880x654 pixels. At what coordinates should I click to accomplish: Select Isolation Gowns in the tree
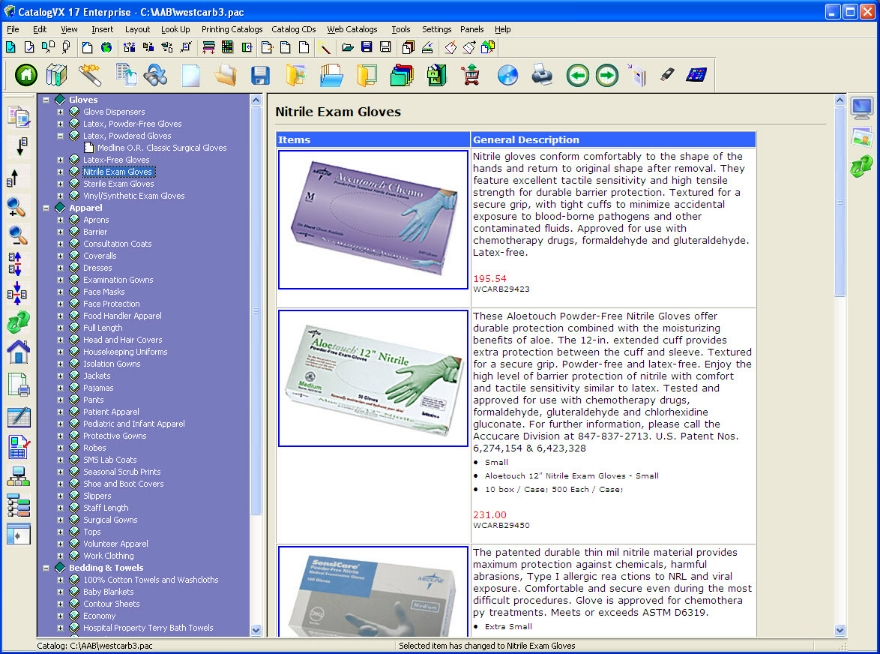click(112, 364)
